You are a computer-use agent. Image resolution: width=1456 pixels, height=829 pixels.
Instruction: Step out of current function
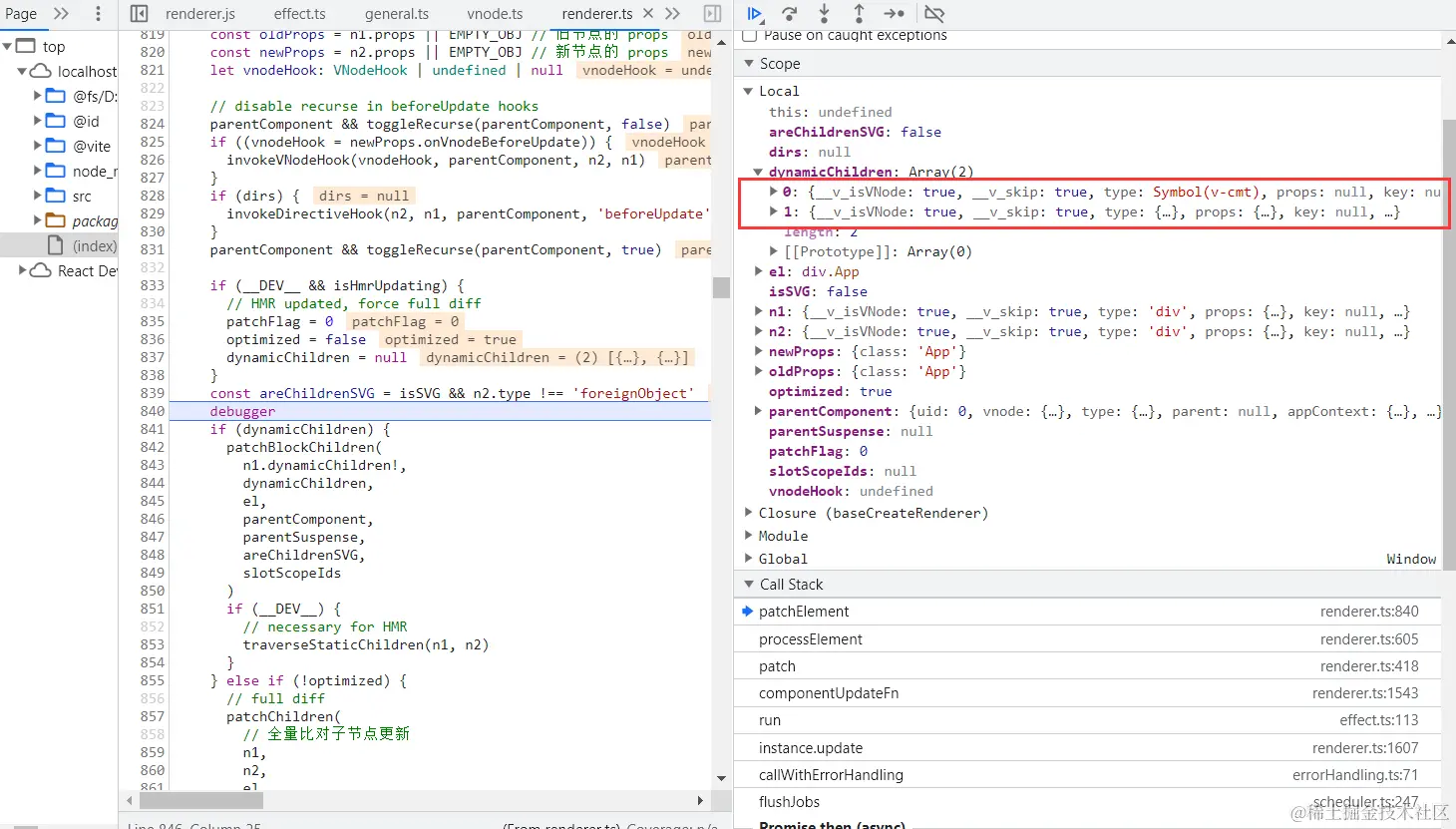click(x=859, y=14)
